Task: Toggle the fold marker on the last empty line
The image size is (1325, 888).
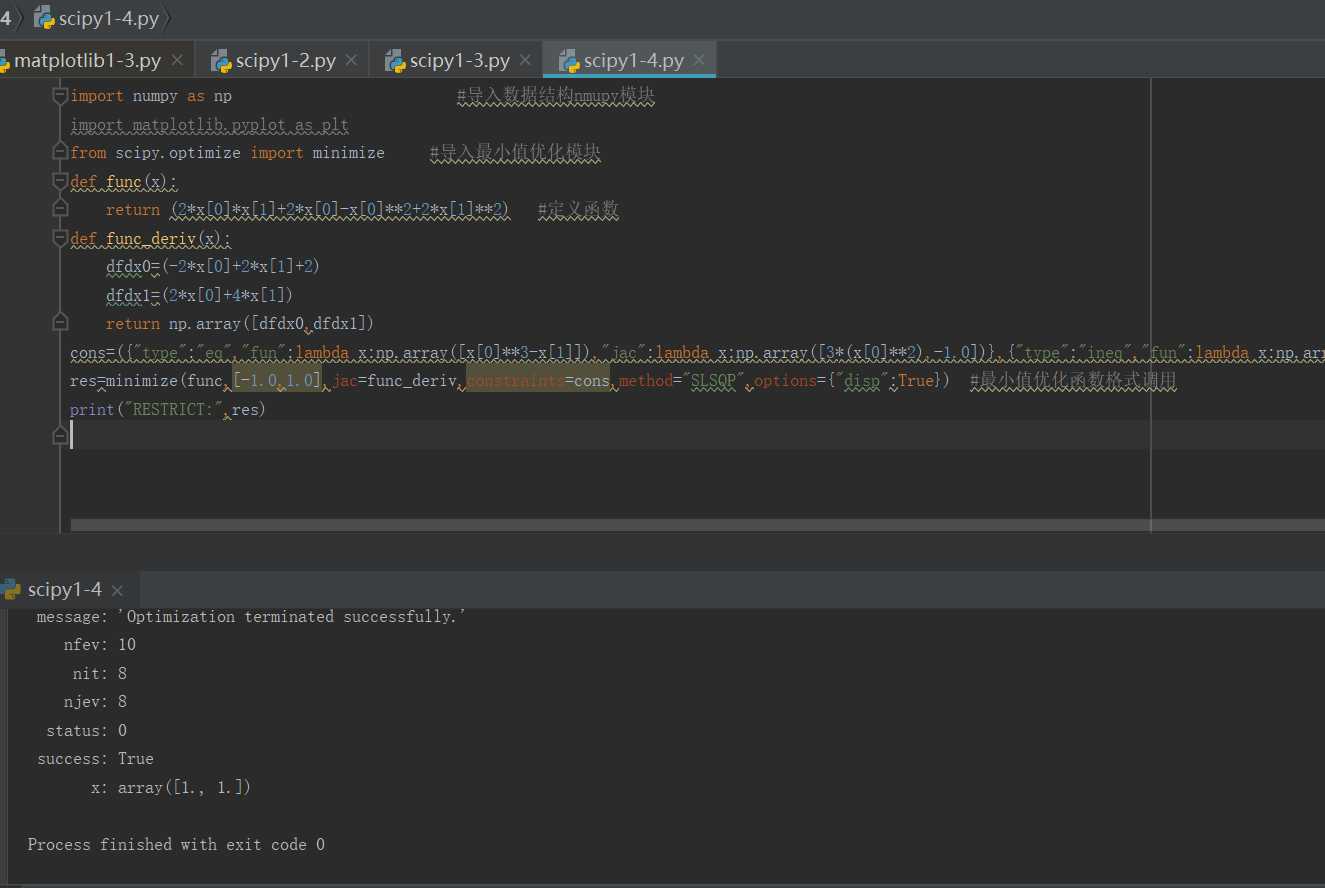Action: [x=59, y=435]
